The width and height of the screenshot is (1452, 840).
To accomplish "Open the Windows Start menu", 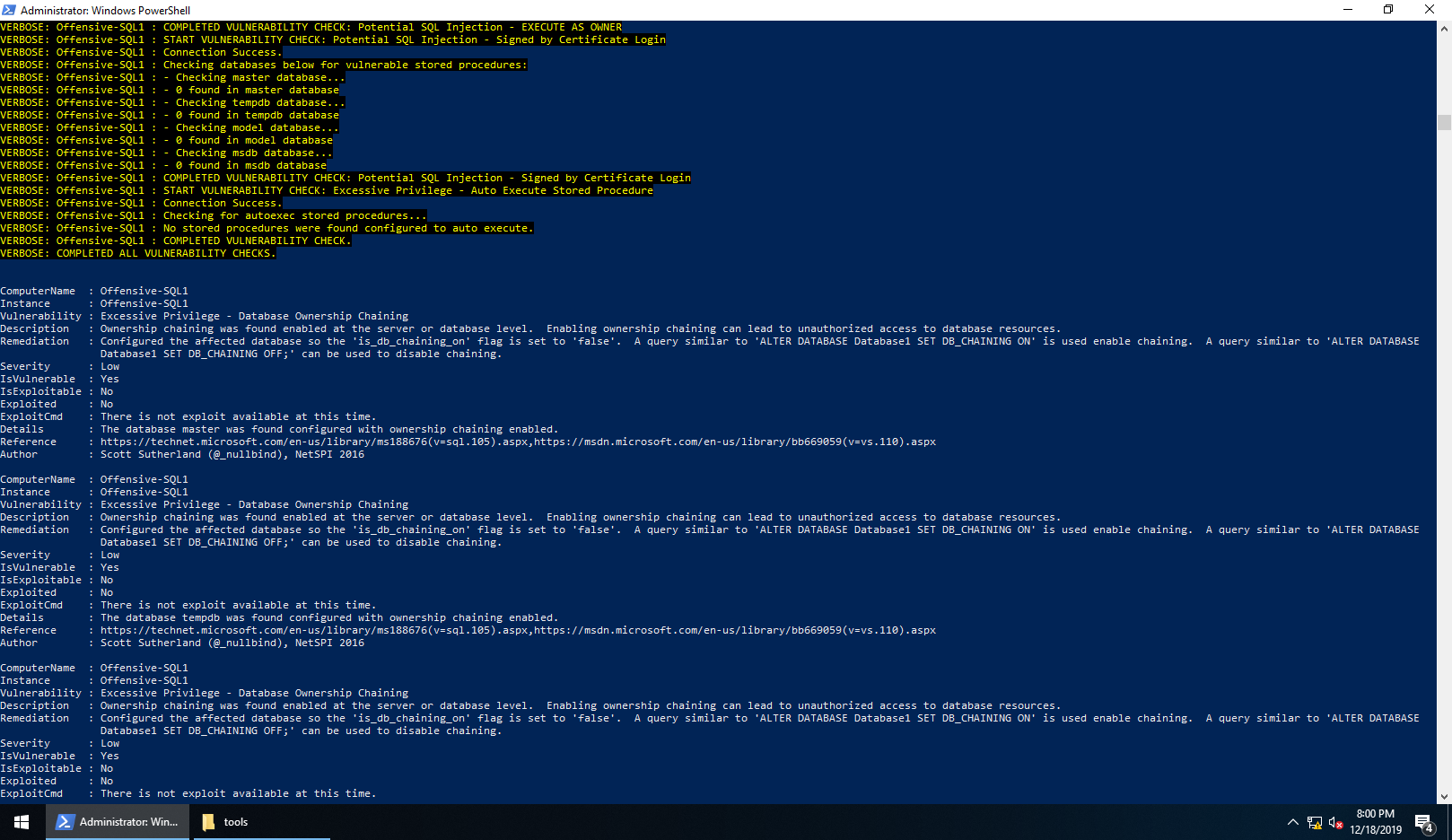I will pyautogui.click(x=22, y=822).
